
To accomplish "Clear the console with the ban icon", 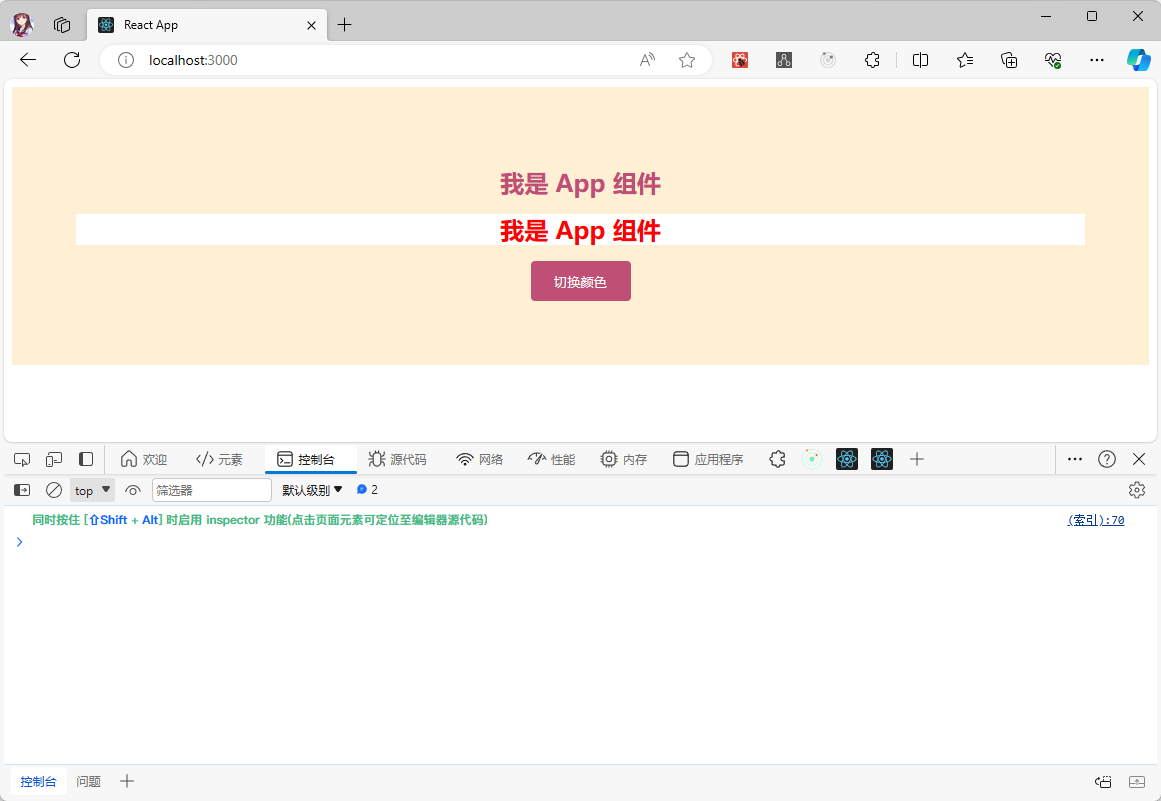I will 54,490.
